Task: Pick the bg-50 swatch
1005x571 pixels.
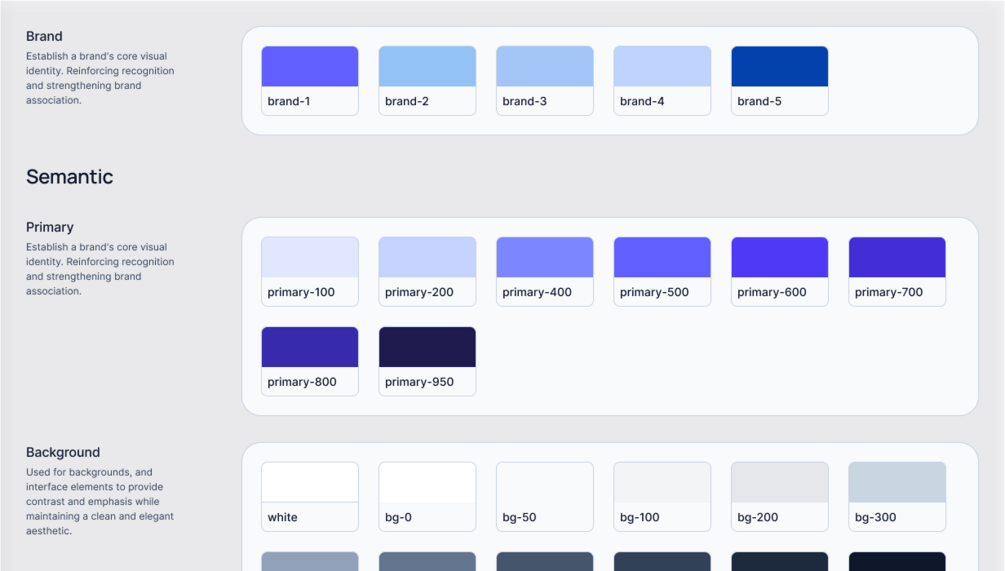Action: (545, 497)
